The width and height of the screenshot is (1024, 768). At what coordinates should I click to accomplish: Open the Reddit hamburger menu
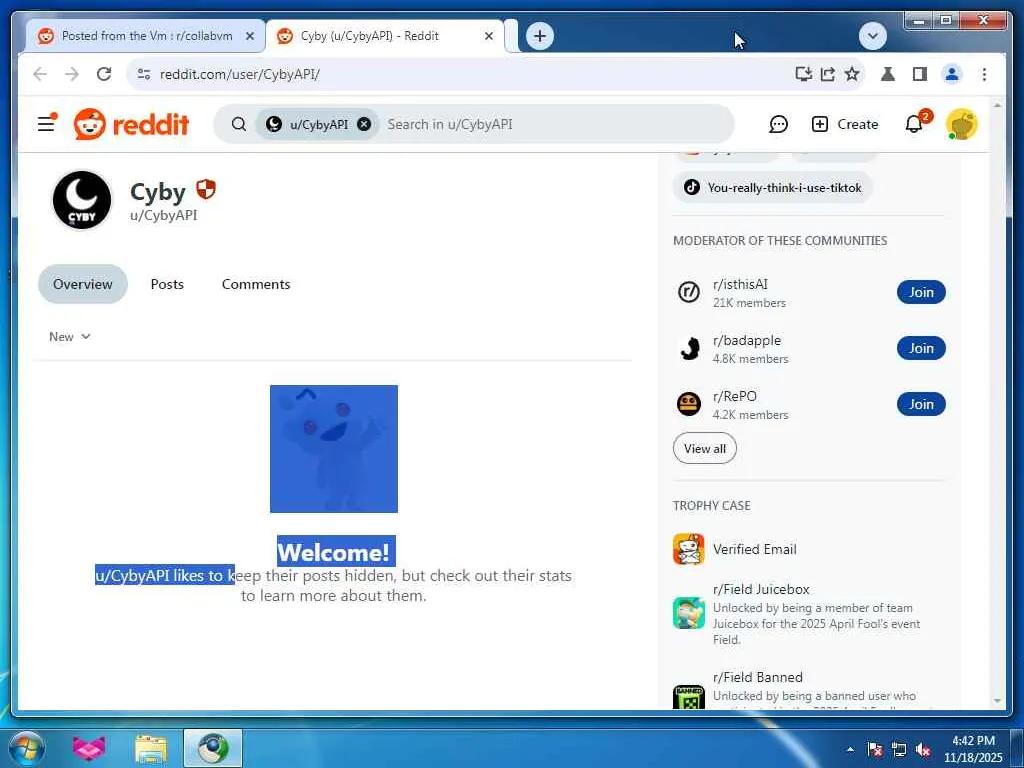click(x=47, y=123)
